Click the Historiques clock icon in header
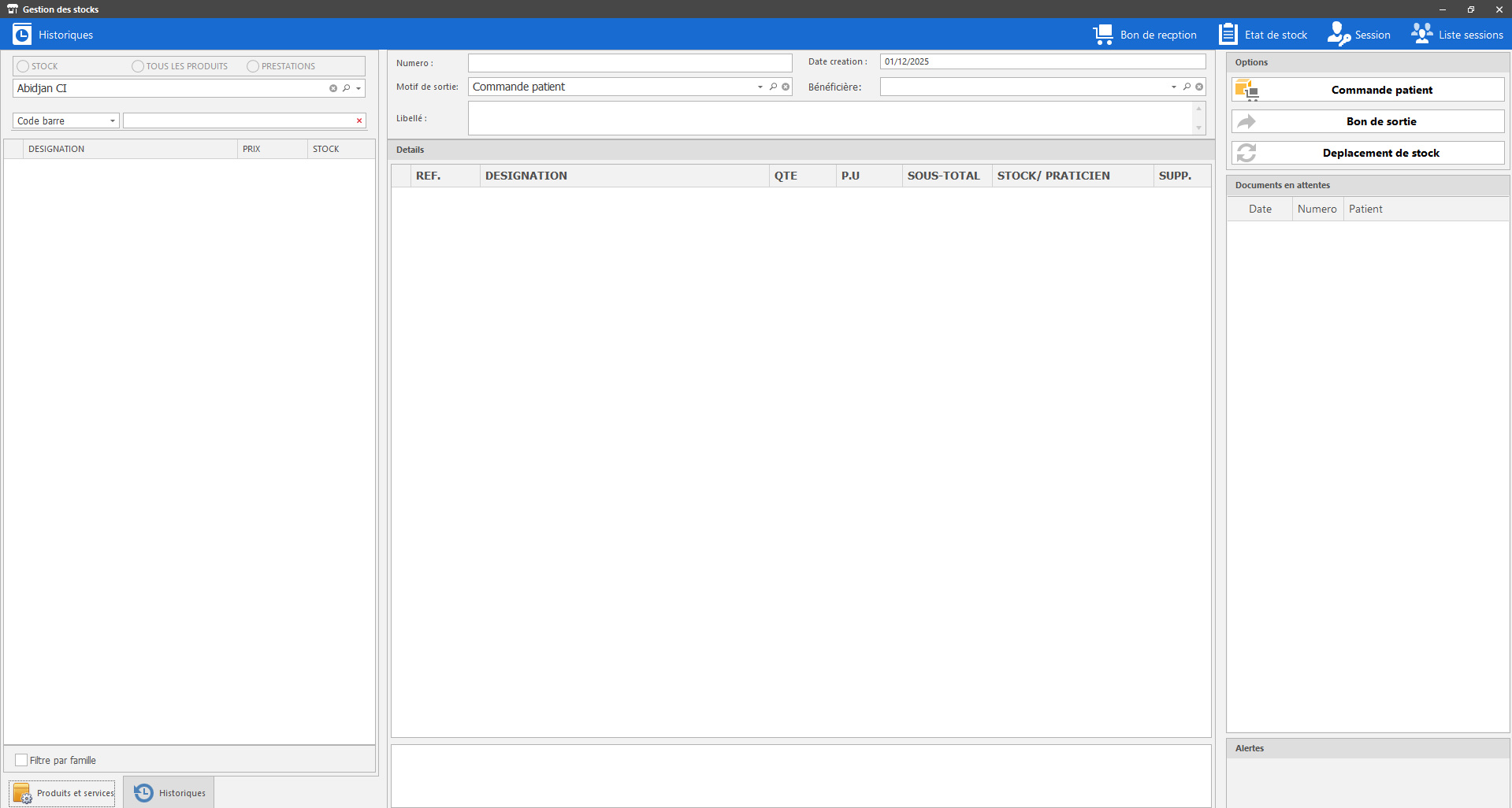The height and width of the screenshot is (808, 1512). [22, 35]
